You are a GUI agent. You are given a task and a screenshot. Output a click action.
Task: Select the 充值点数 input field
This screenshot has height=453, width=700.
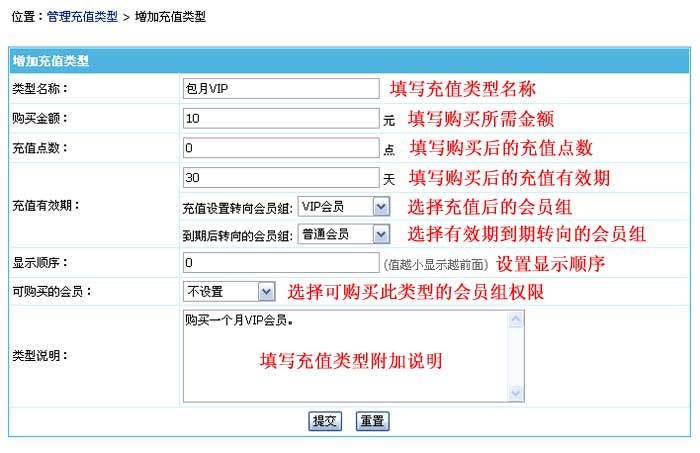point(280,148)
